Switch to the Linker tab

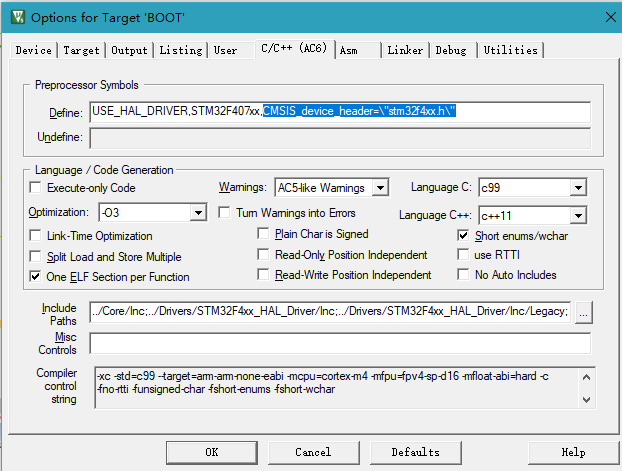click(x=405, y=50)
